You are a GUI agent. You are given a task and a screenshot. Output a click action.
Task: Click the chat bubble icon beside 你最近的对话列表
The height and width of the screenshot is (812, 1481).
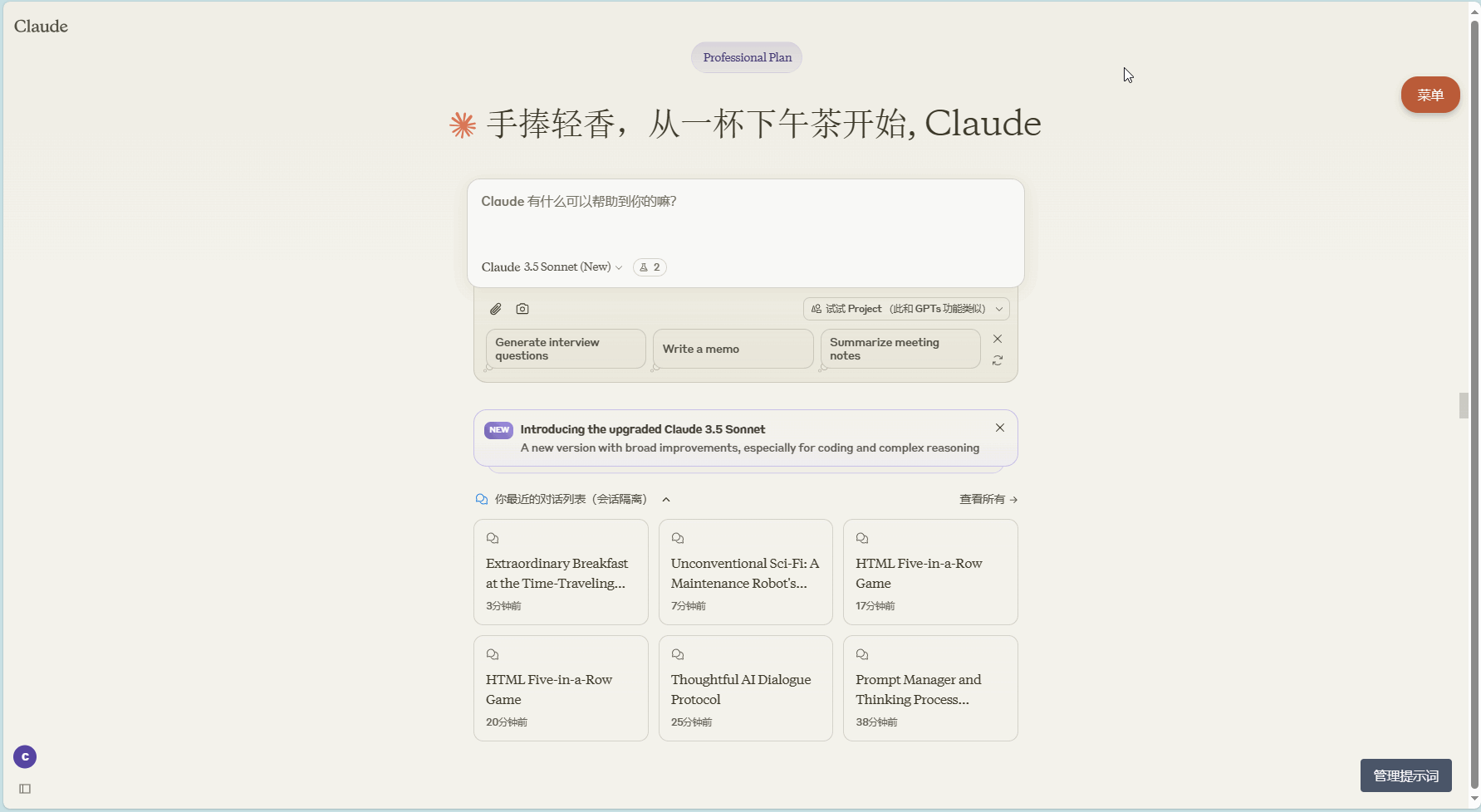[x=482, y=498]
